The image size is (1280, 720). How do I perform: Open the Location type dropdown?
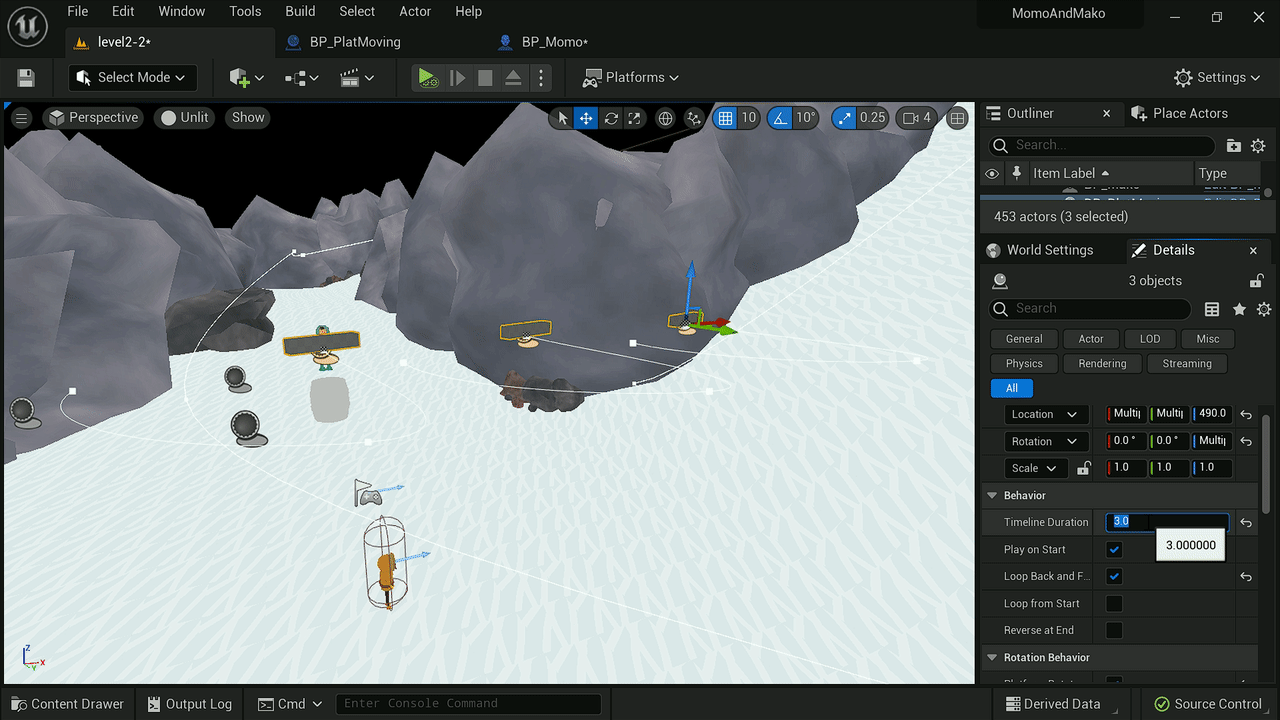point(1046,414)
